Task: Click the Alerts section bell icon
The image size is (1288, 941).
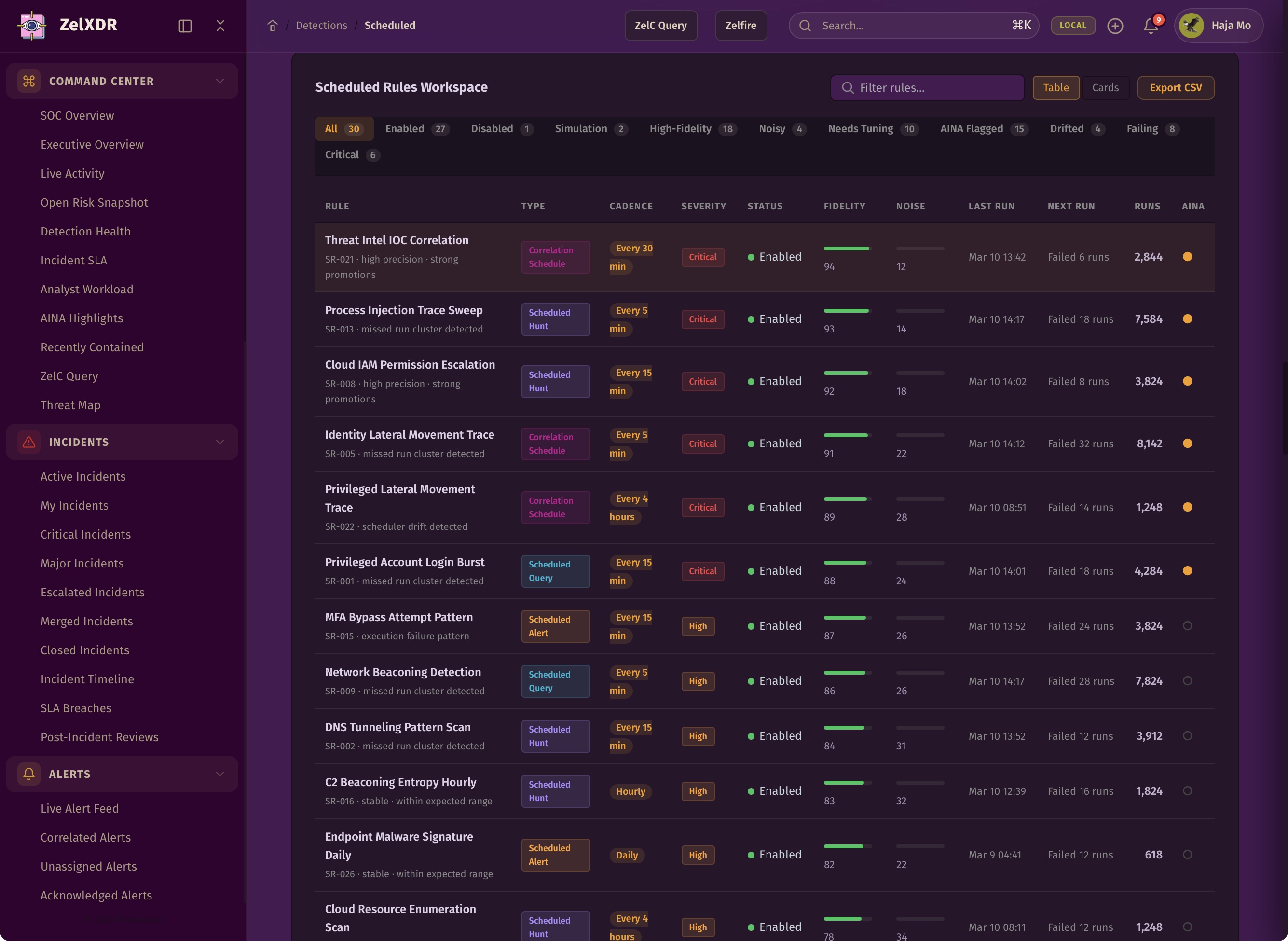Action: pyautogui.click(x=29, y=774)
